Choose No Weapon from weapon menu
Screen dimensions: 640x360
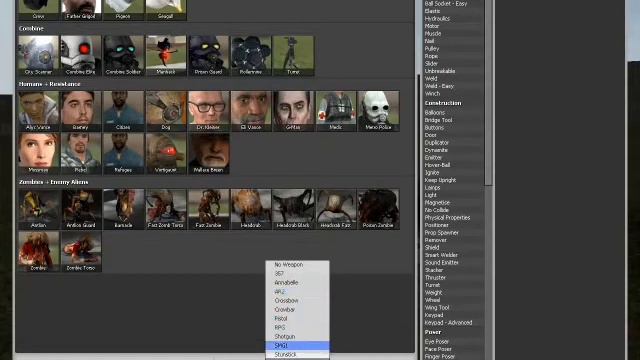tap(297, 265)
